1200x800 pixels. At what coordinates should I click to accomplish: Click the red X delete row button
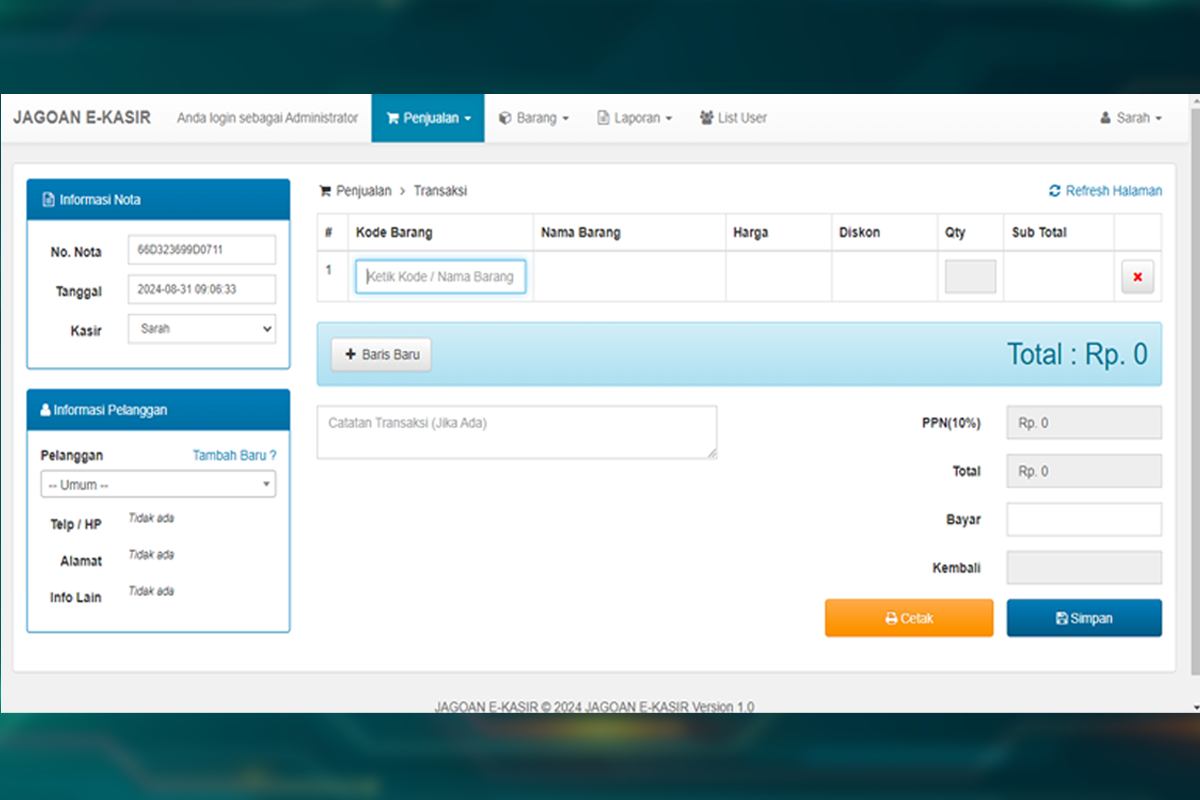[1137, 277]
